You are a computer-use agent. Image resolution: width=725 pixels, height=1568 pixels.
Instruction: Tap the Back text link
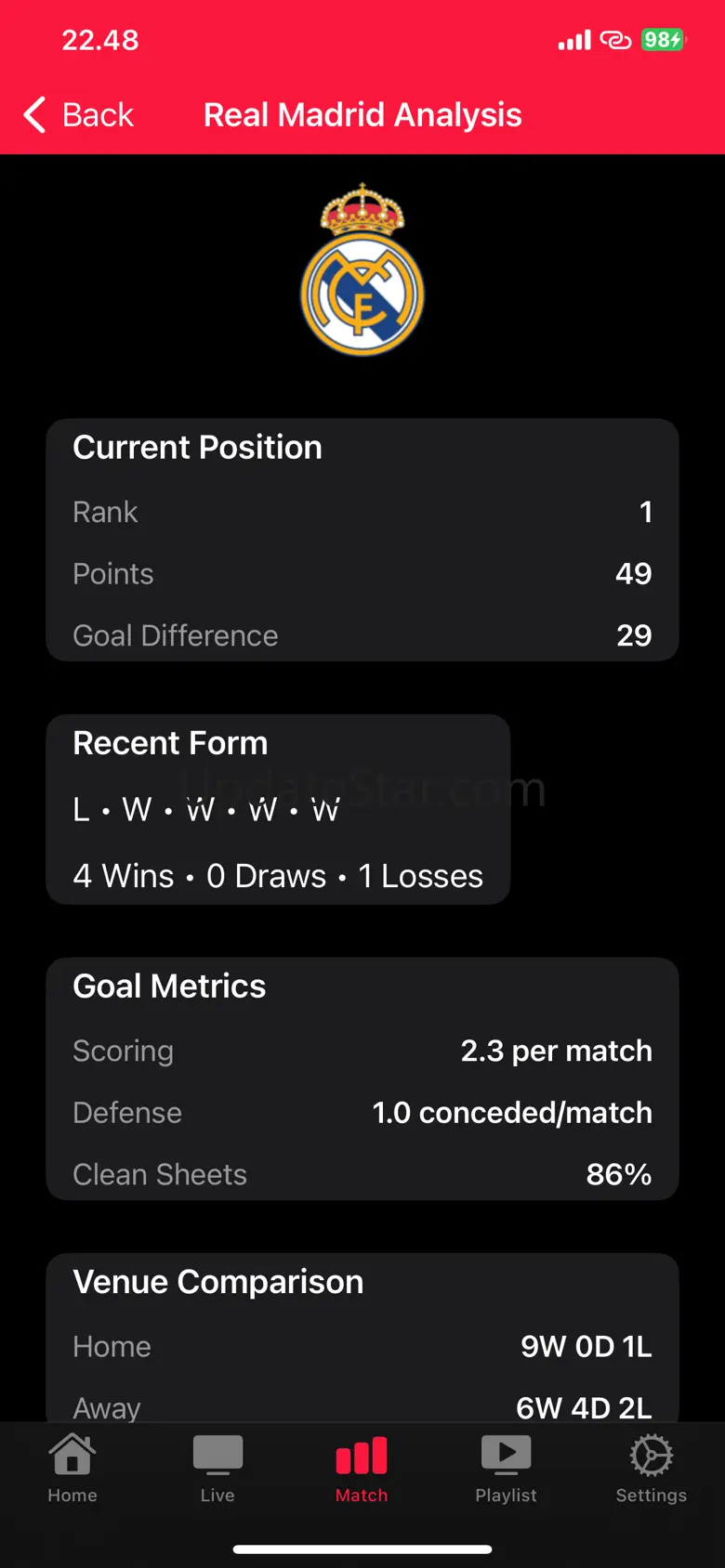click(x=98, y=115)
